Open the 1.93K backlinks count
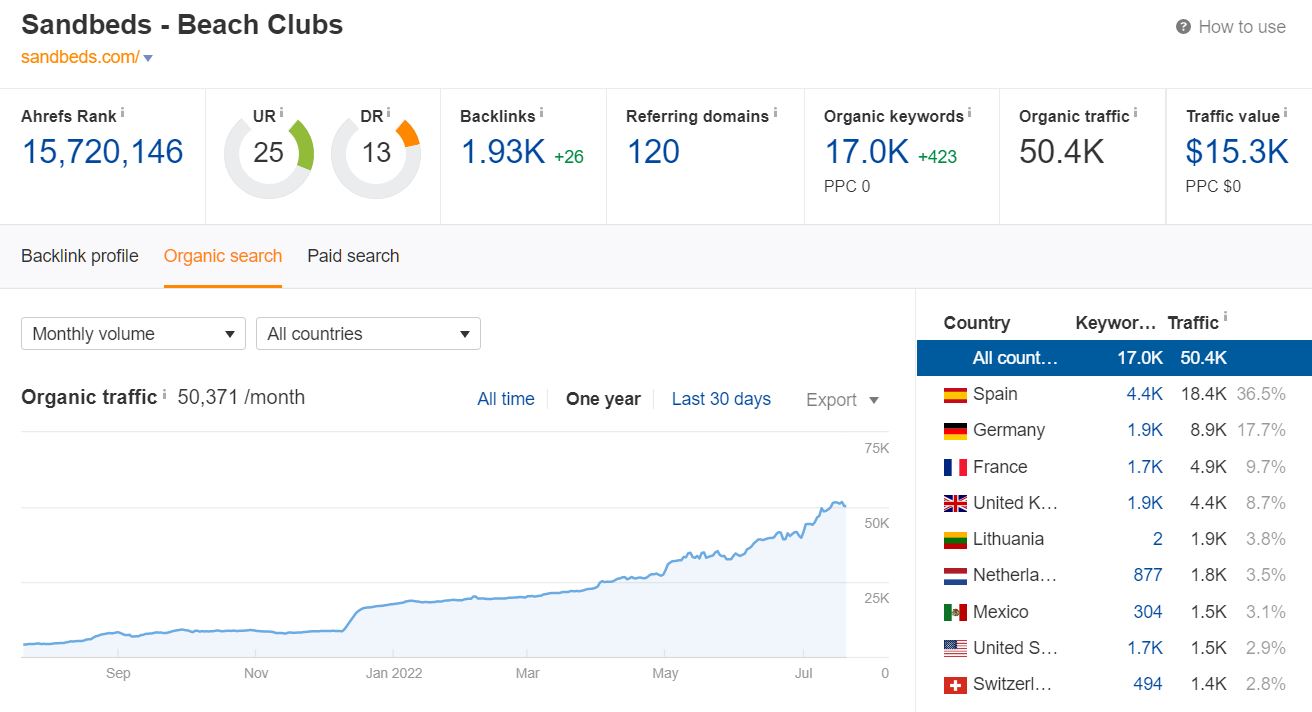 [503, 152]
